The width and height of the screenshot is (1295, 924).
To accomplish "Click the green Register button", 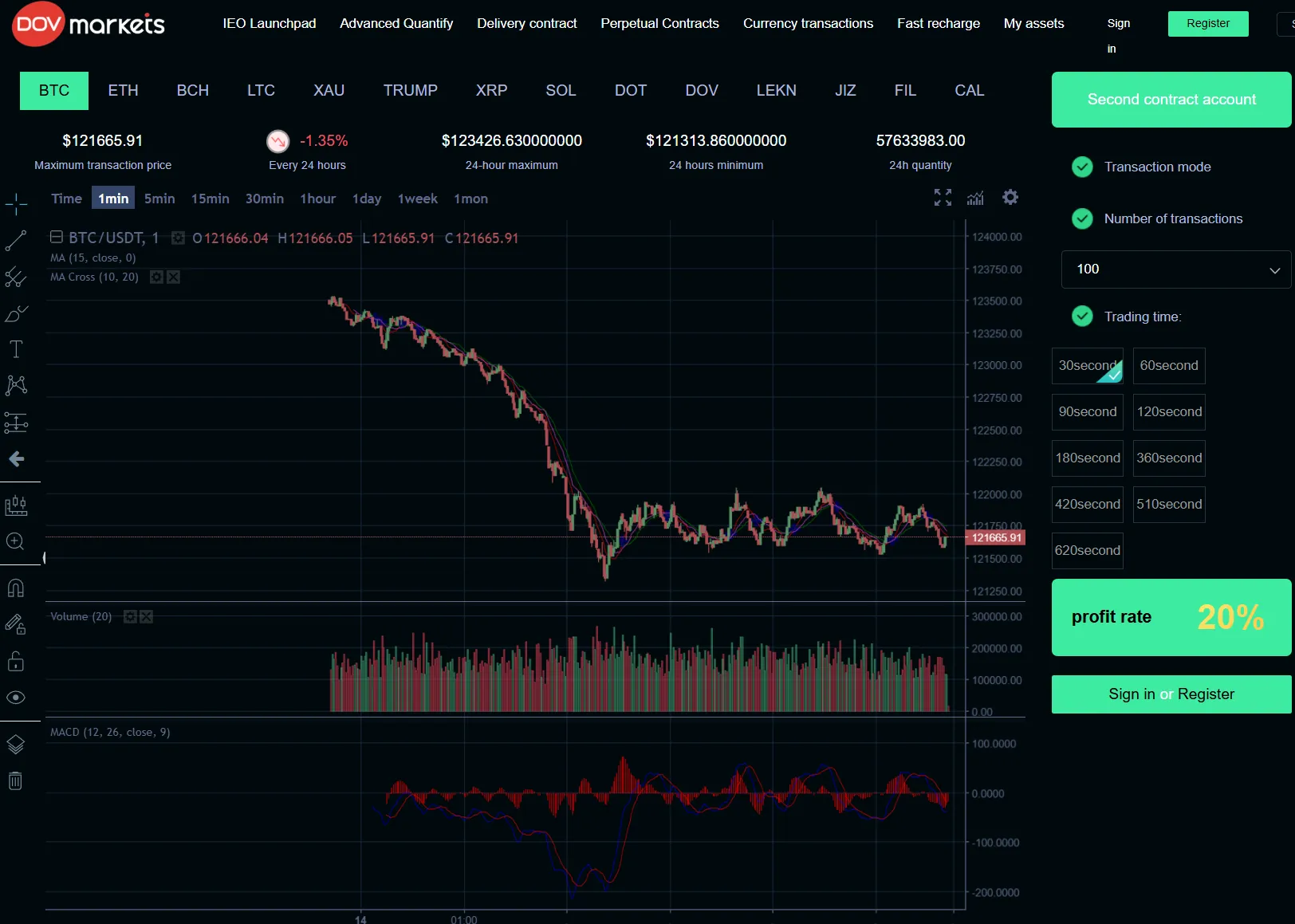I will [1207, 24].
